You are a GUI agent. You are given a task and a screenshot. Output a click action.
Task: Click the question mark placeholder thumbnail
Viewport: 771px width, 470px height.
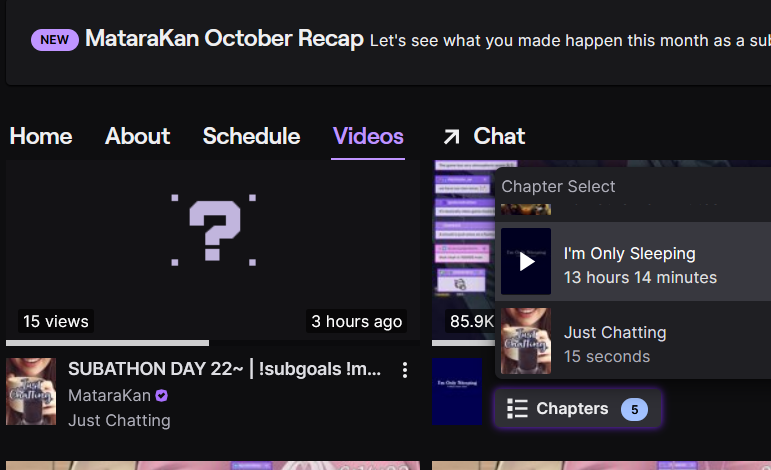click(213, 231)
